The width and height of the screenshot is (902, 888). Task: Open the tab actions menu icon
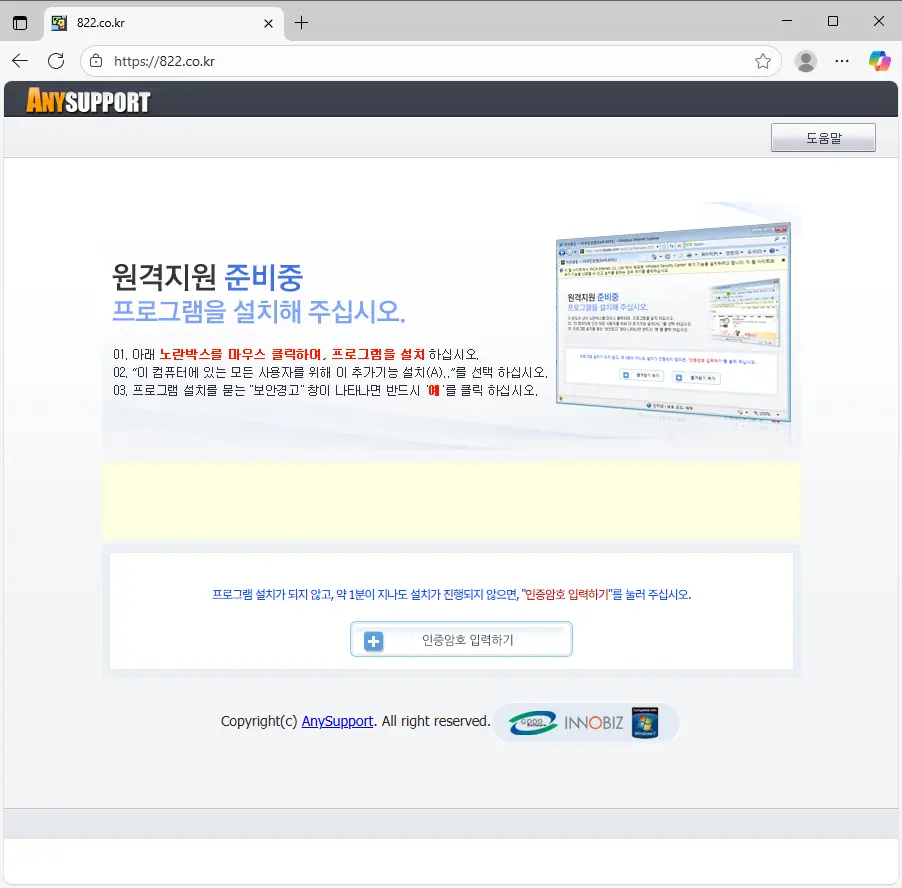point(20,22)
